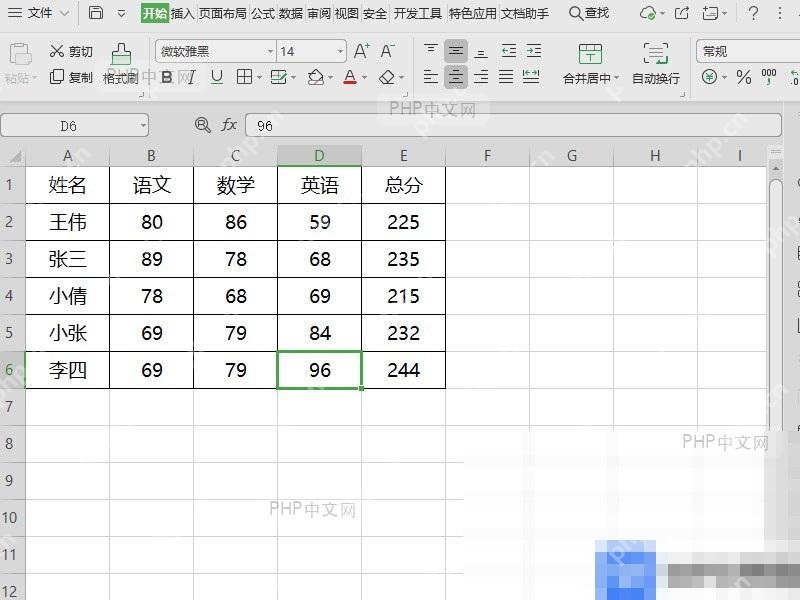This screenshot has width=800, height=600.
Task: Toggle italic formatting
Action: tap(191, 77)
